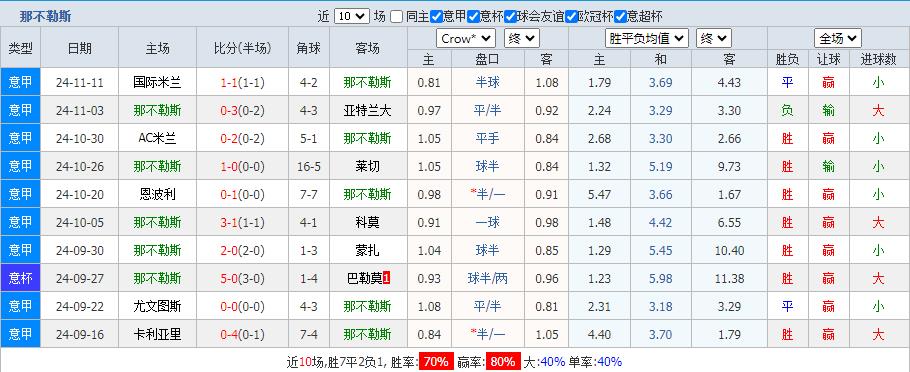Uncheck the 欧冠杯 filter checkbox
Image resolution: width=910 pixels, height=372 pixels.
click(x=572, y=17)
